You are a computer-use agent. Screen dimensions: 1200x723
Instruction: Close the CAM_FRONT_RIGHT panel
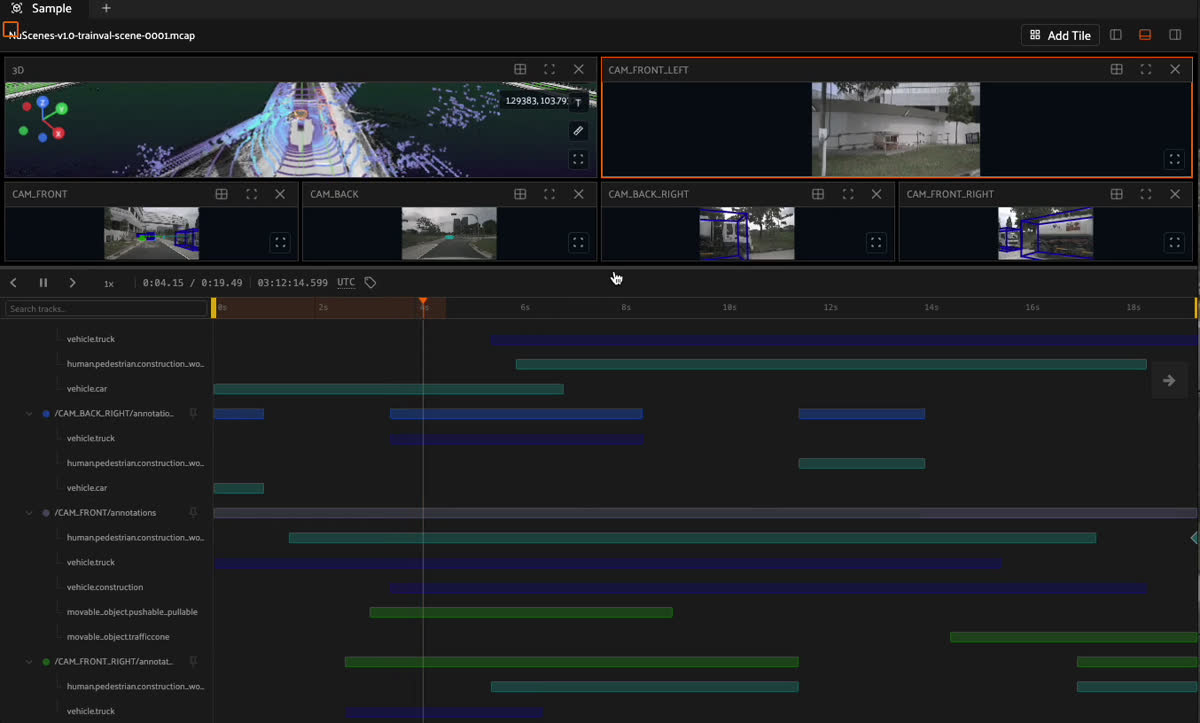coord(1175,194)
